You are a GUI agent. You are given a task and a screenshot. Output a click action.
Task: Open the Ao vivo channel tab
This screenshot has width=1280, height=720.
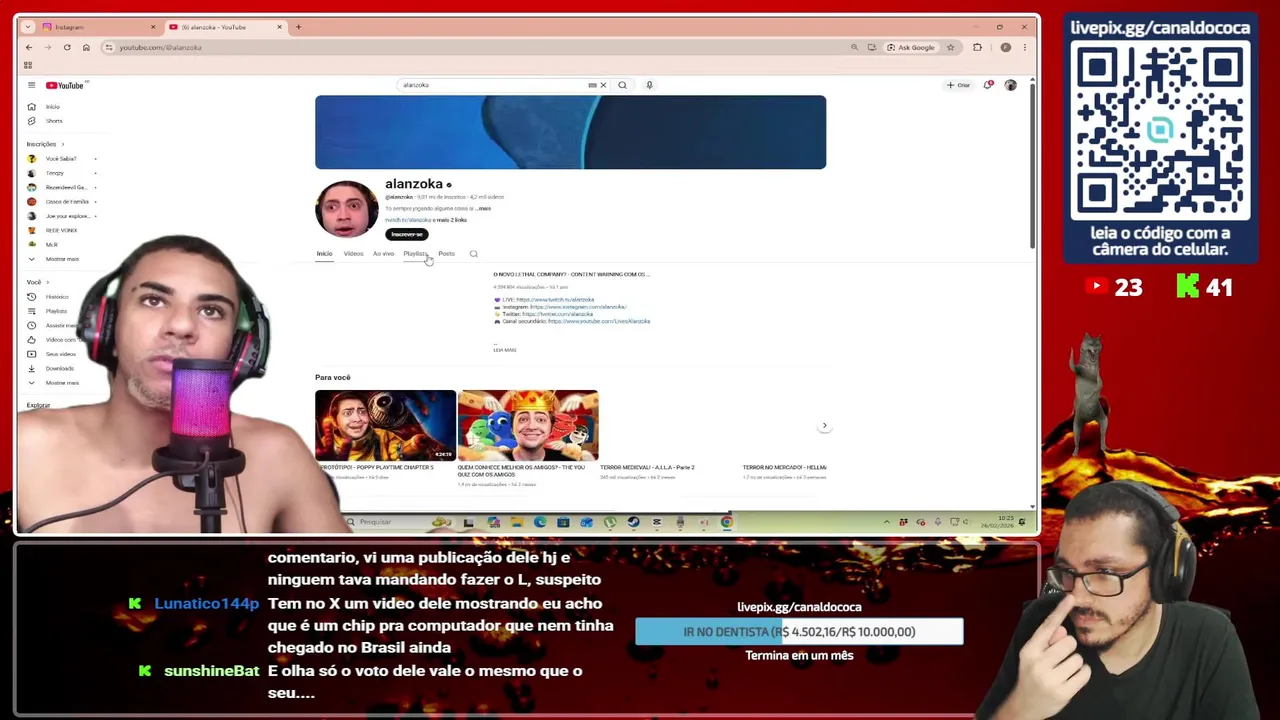coord(383,254)
